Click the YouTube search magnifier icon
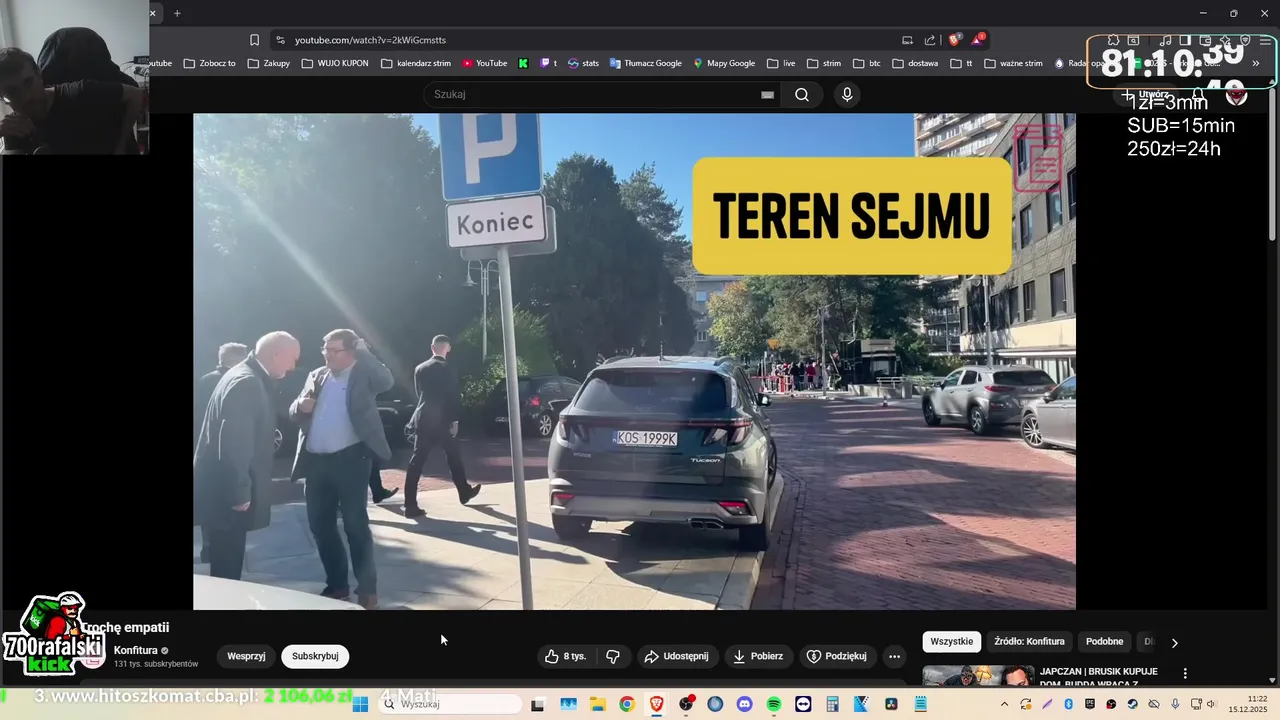 pyautogui.click(x=802, y=94)
